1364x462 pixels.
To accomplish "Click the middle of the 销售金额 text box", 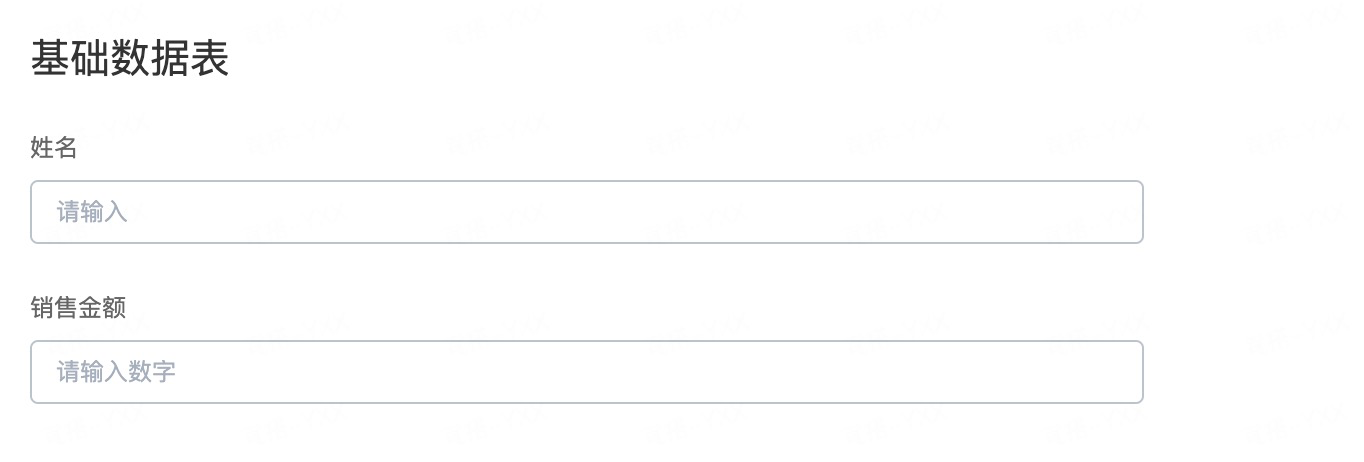I will [x=587, y=372].
